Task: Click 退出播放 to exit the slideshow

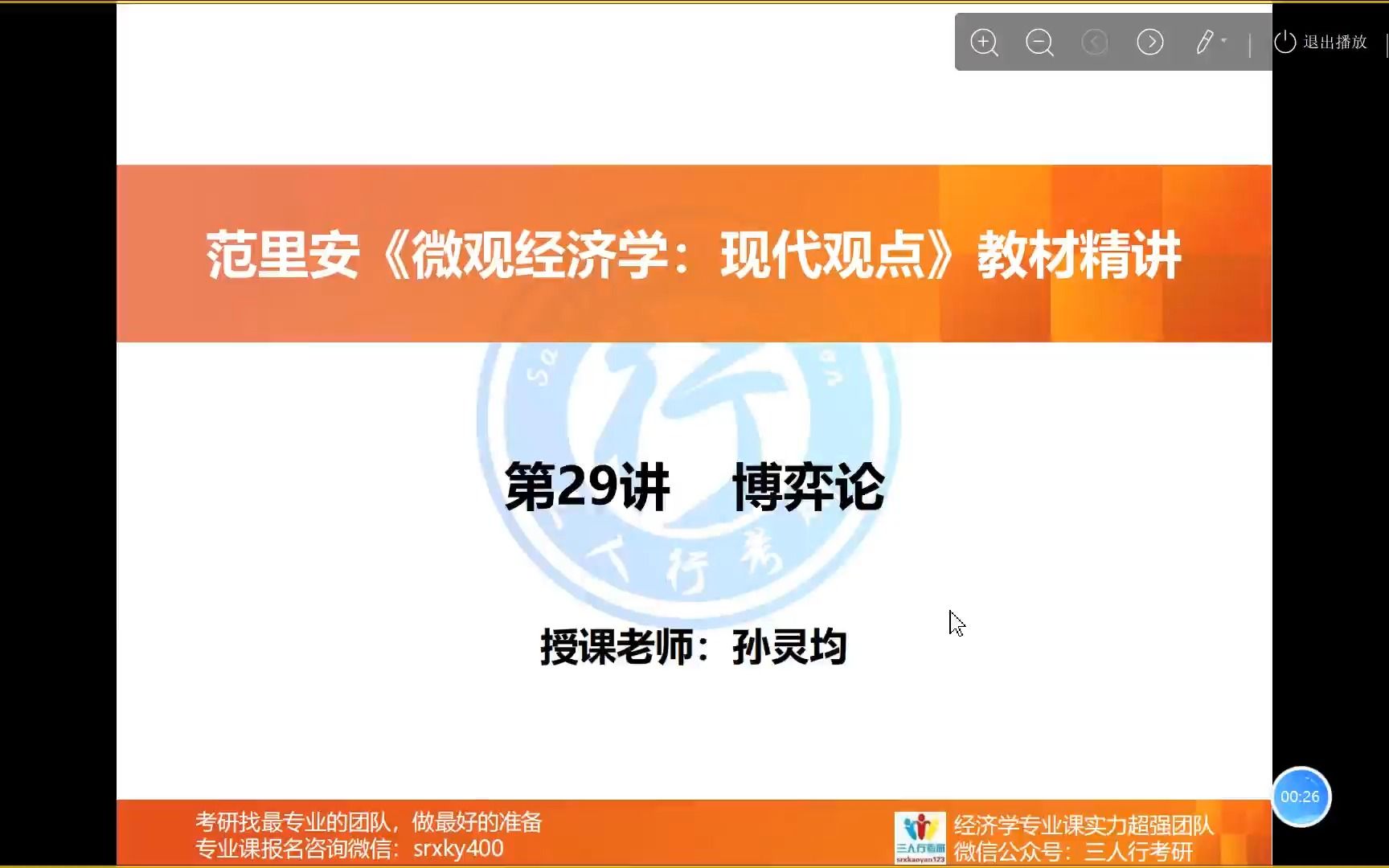Action: pos(1321,42)
